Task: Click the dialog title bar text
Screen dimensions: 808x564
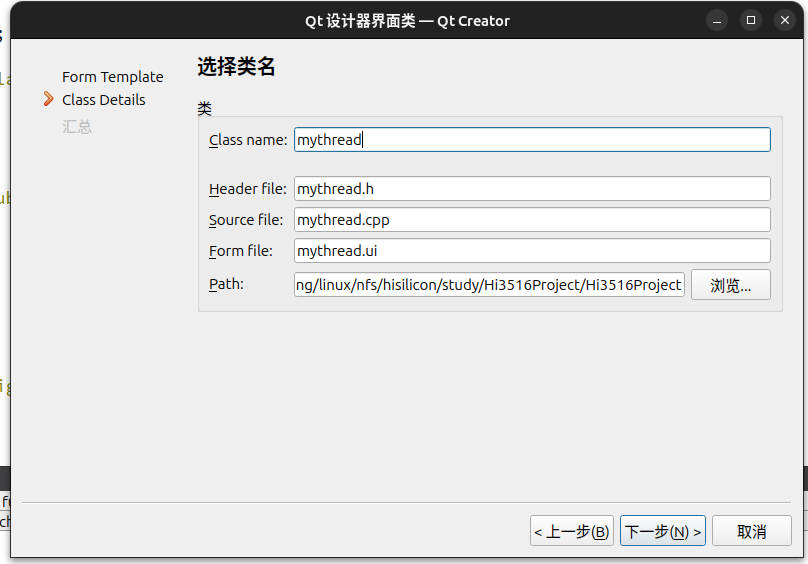Action: [407, 21]
